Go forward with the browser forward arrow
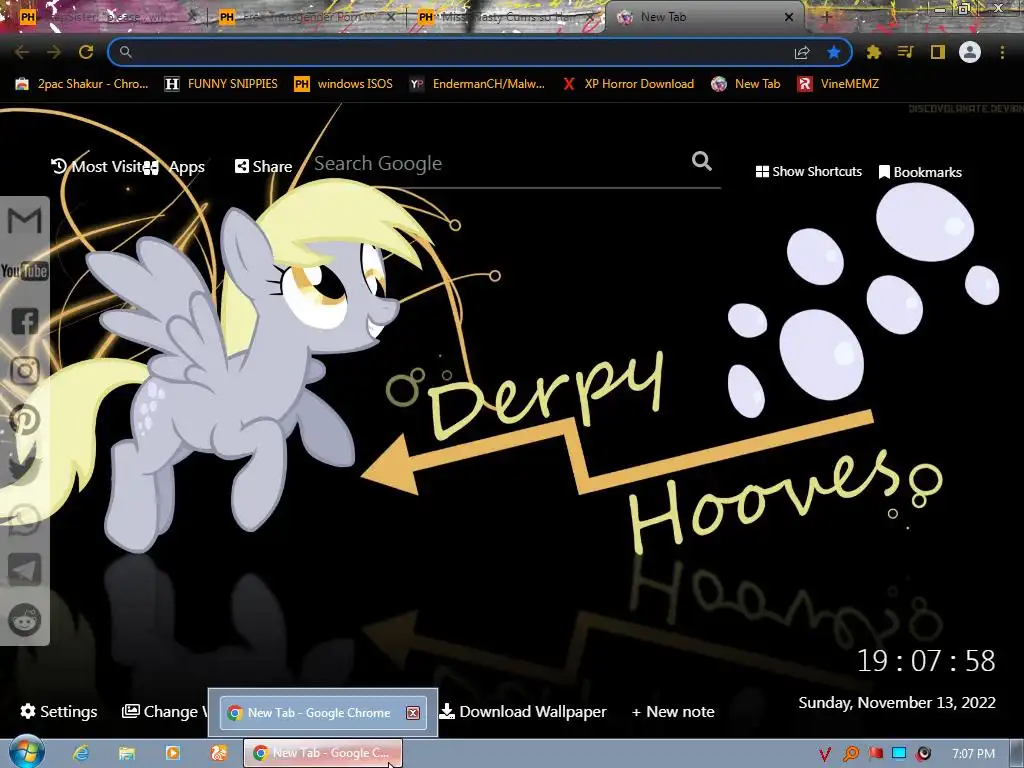Viewport: 1024px width, 768px height. pos(54,52)
